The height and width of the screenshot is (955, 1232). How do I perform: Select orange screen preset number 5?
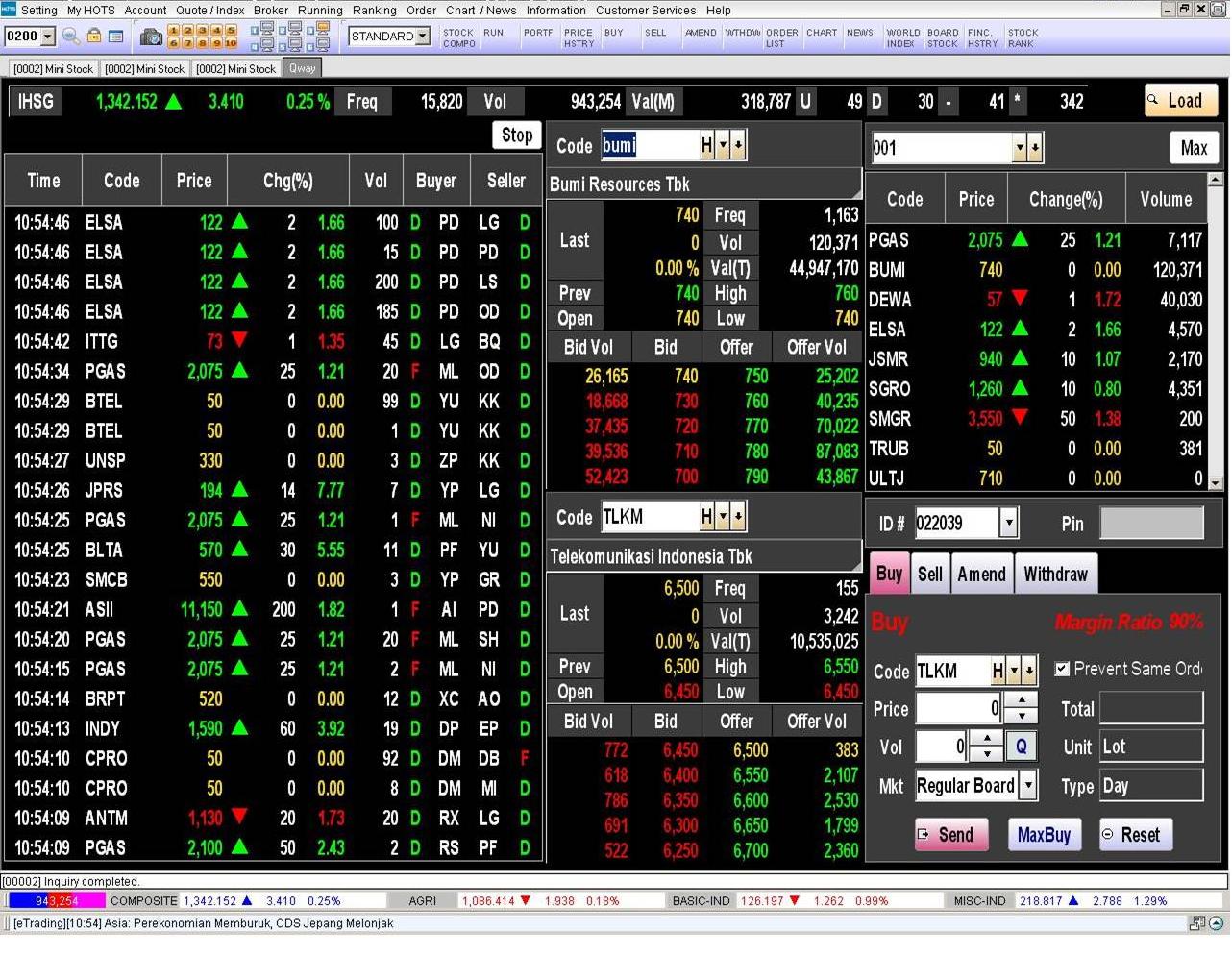coord(231,31)
